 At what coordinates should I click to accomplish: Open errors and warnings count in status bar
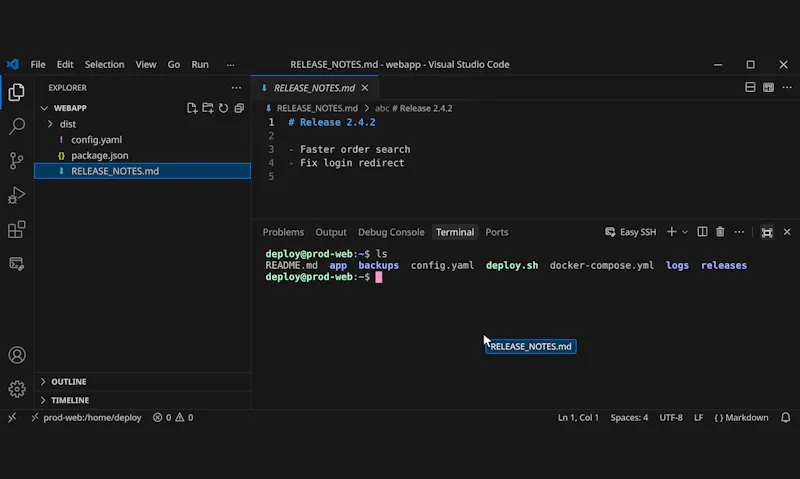173,417
